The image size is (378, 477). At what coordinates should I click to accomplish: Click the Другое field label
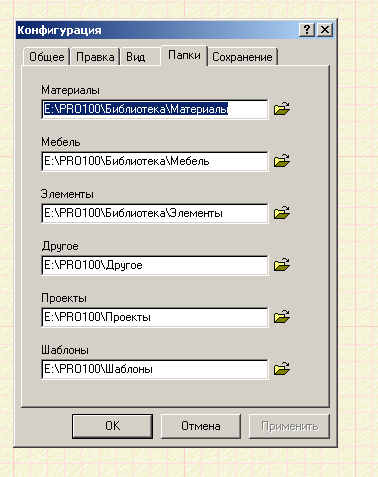(60, 247)
